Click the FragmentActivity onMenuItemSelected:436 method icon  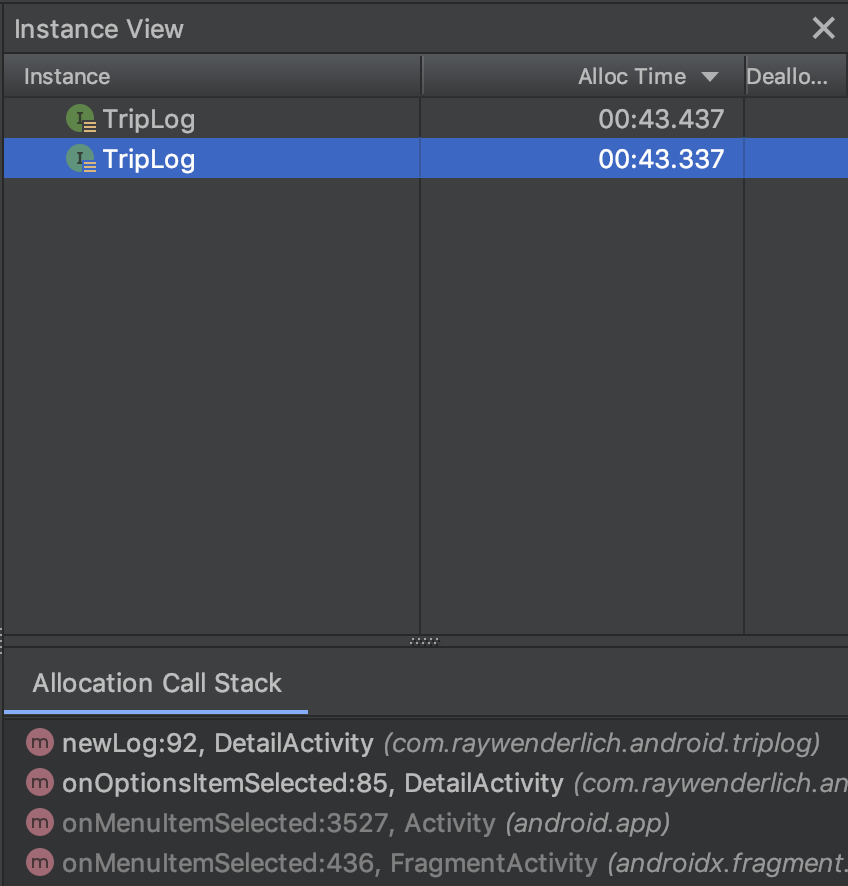pyautogui.click(x=40, y=862)
